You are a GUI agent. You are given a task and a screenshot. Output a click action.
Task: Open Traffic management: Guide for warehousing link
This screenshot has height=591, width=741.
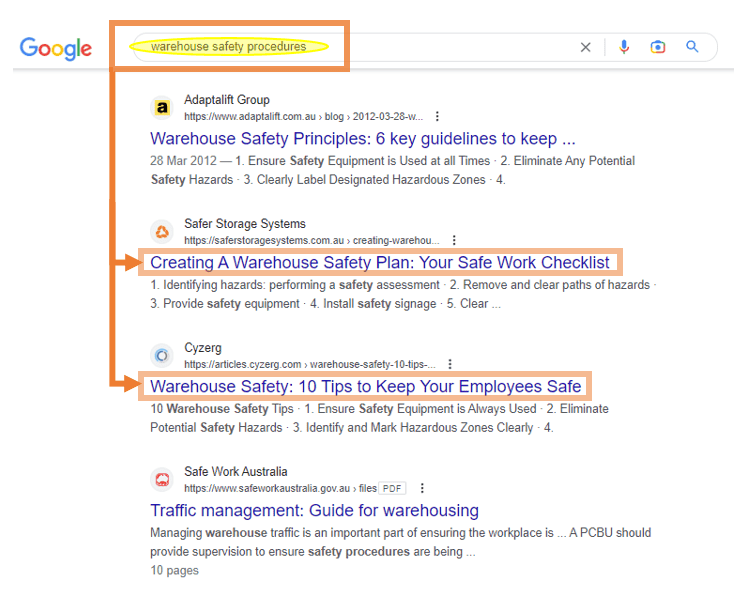(x=314, y=510)
